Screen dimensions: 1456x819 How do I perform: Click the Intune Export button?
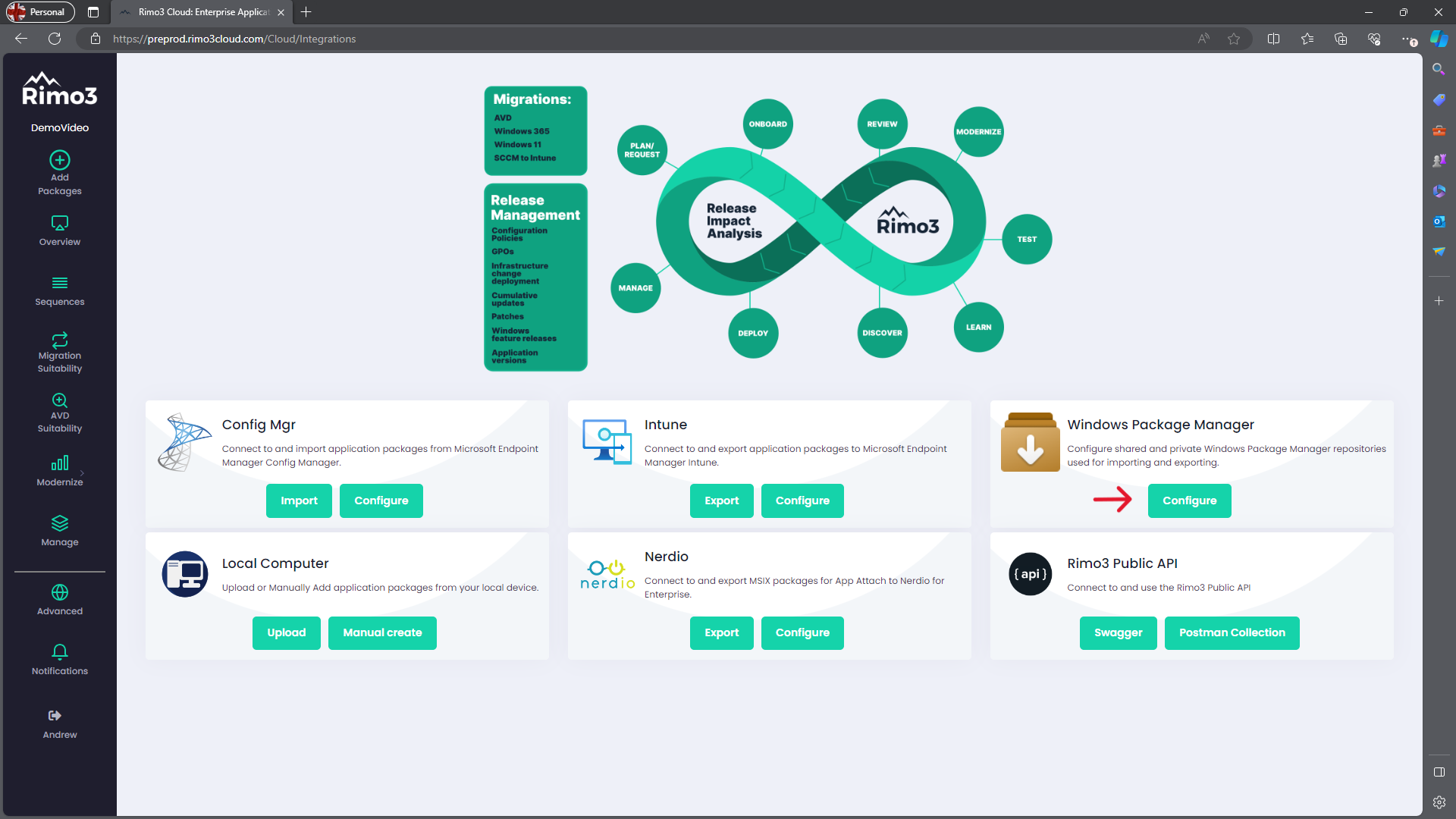pos(722,500)
